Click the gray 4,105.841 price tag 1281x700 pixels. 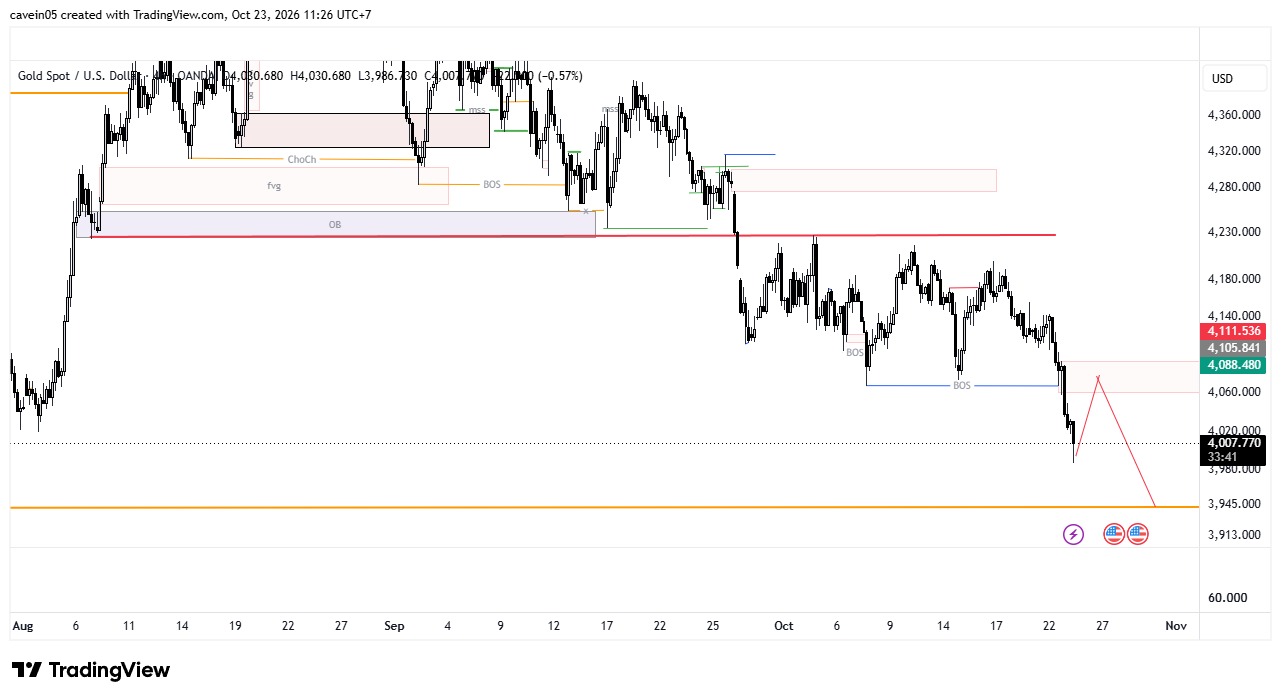tap(1235, 348)
